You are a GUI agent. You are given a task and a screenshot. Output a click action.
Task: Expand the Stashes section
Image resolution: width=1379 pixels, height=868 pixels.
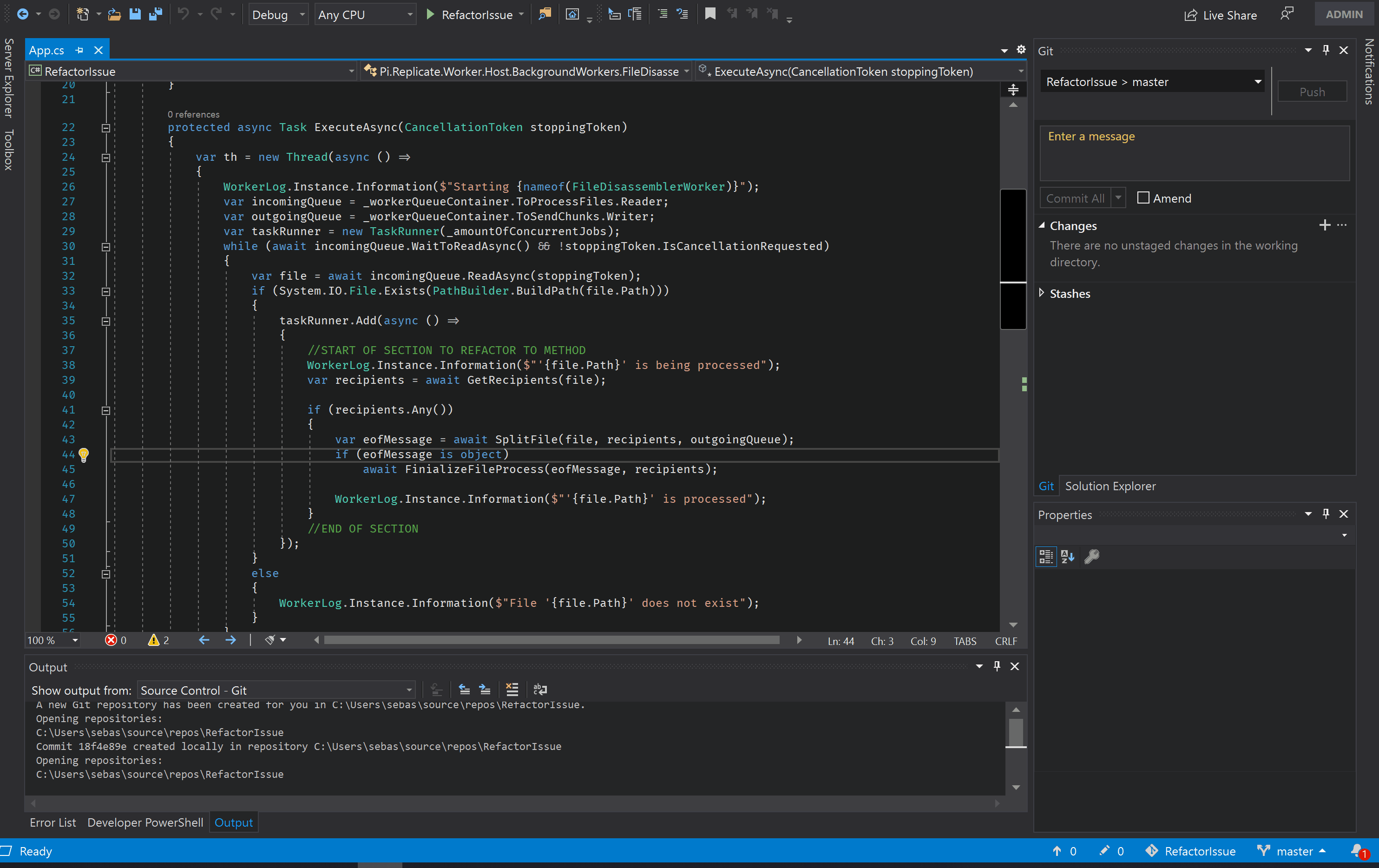click(x=1042, y=293)
